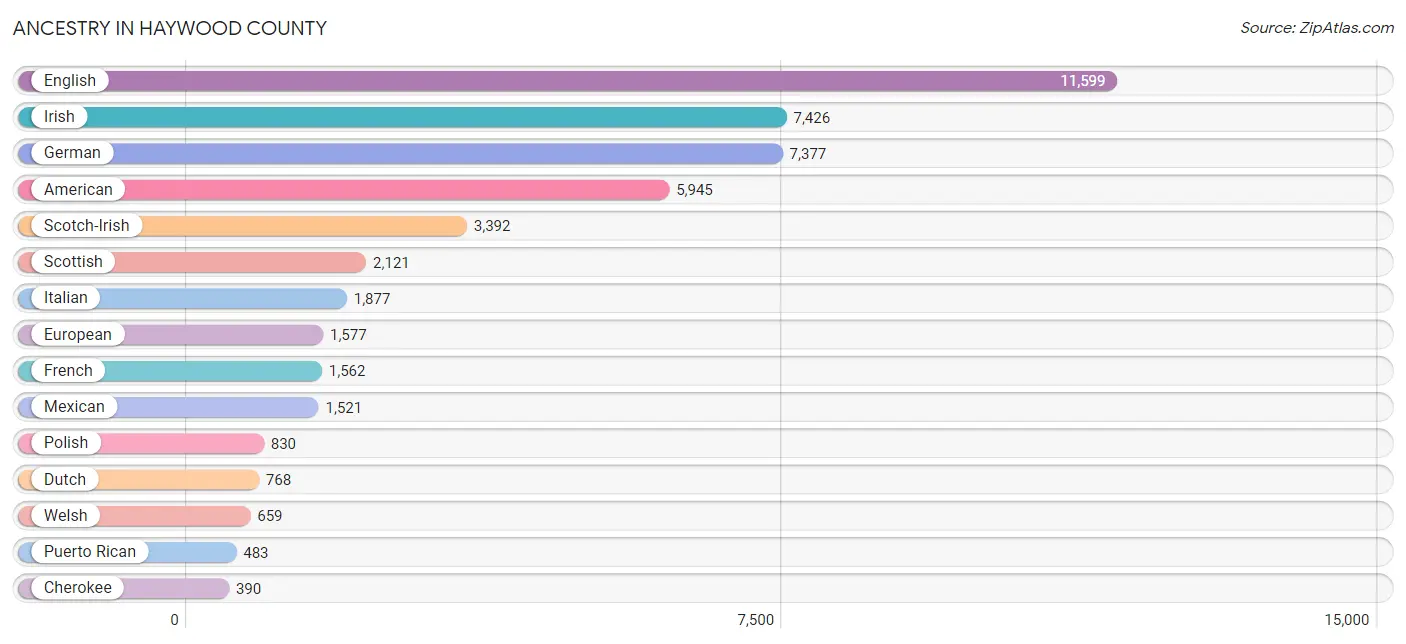
Task: Click the 7,426 Irish value
Action: click(812, 118)
